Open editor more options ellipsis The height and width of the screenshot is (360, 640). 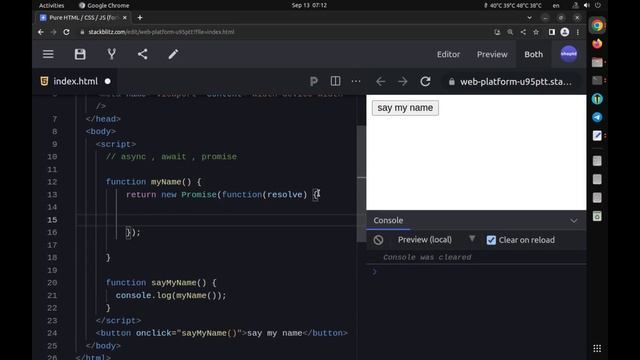356,82
